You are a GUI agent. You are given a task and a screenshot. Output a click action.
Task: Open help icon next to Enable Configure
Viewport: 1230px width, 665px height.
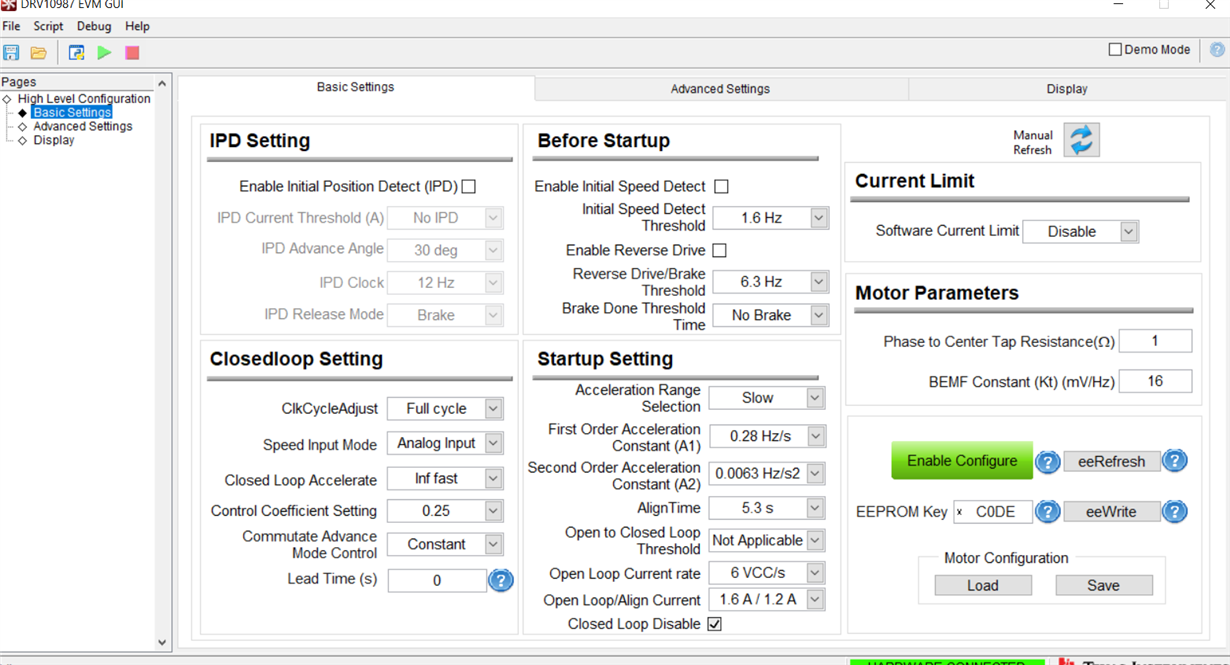tap(1047, 462)
